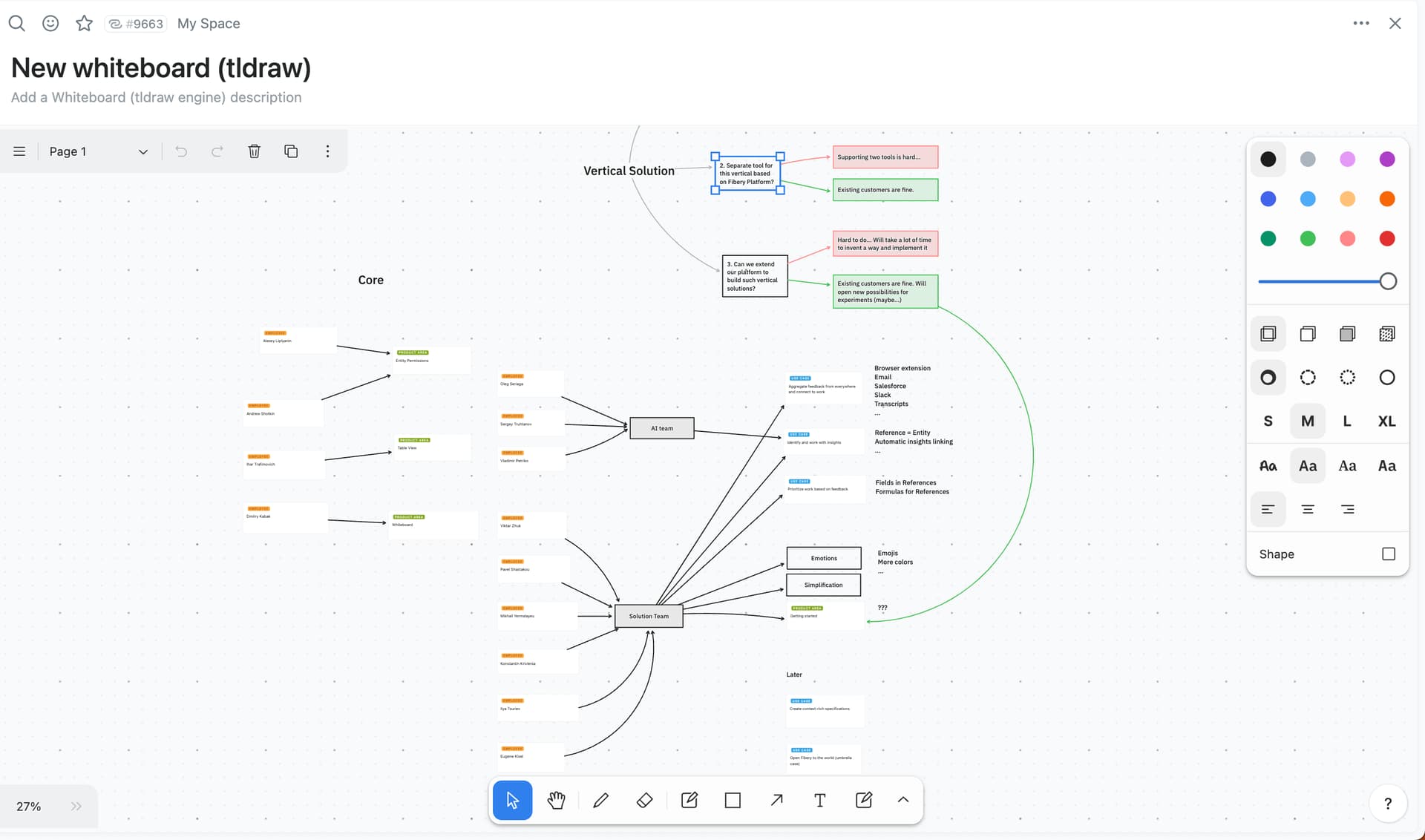Select the Text tool
This screenshot has width=1425, height=840.
819,800
